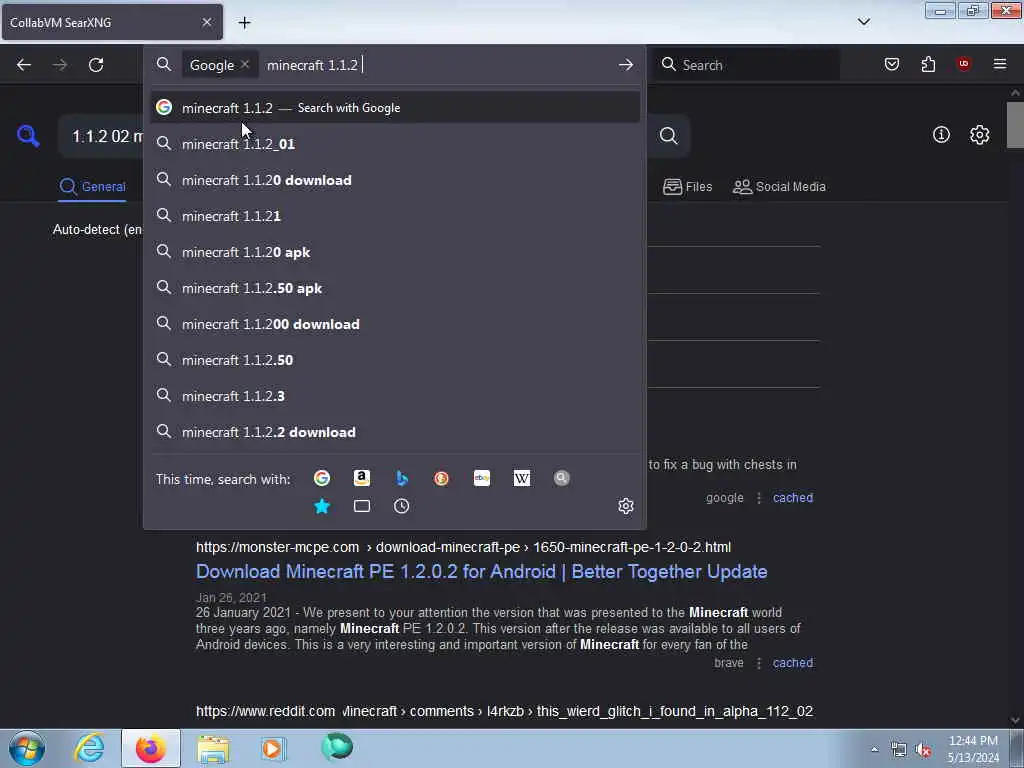Select suggestion 'minecraft 1.1.200 download'
The width and height of the screenshot is (1024, 768).
[x=395, y=324]
